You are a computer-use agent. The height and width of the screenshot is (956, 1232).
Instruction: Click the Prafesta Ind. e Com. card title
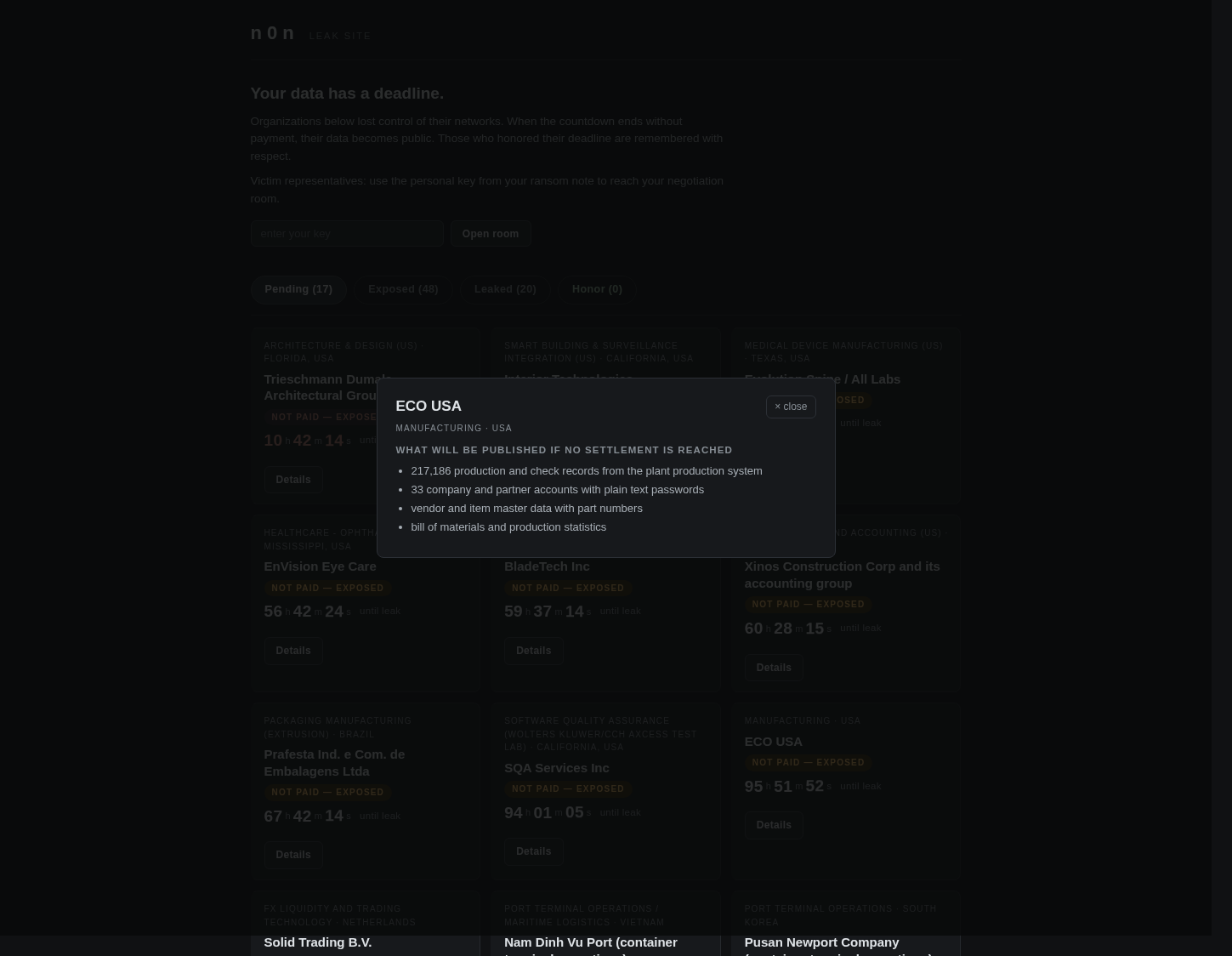(334, 763)
